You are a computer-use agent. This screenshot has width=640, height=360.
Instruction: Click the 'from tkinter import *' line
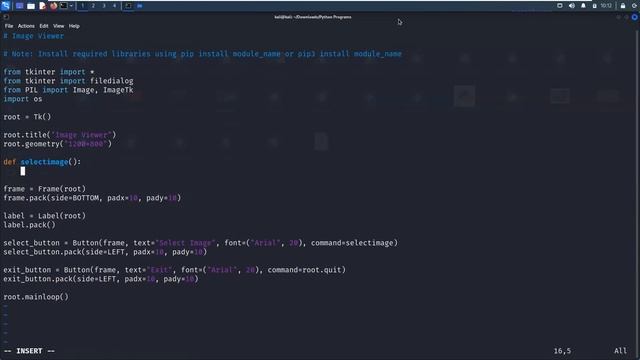[49, 72]
